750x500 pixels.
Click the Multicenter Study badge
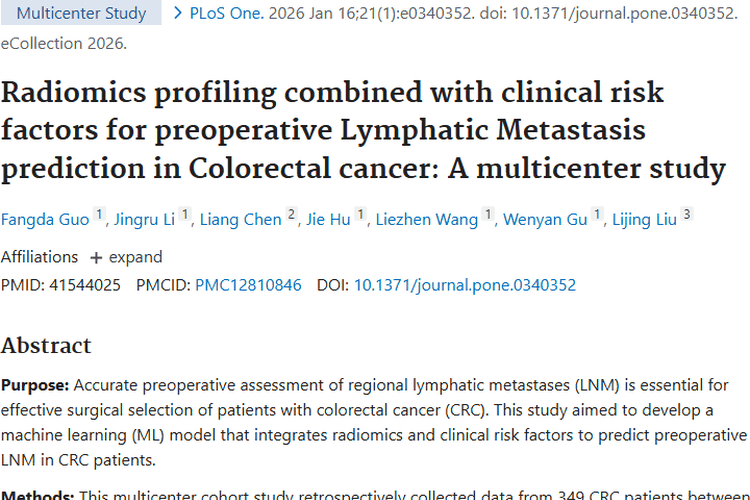pos(81,14)
